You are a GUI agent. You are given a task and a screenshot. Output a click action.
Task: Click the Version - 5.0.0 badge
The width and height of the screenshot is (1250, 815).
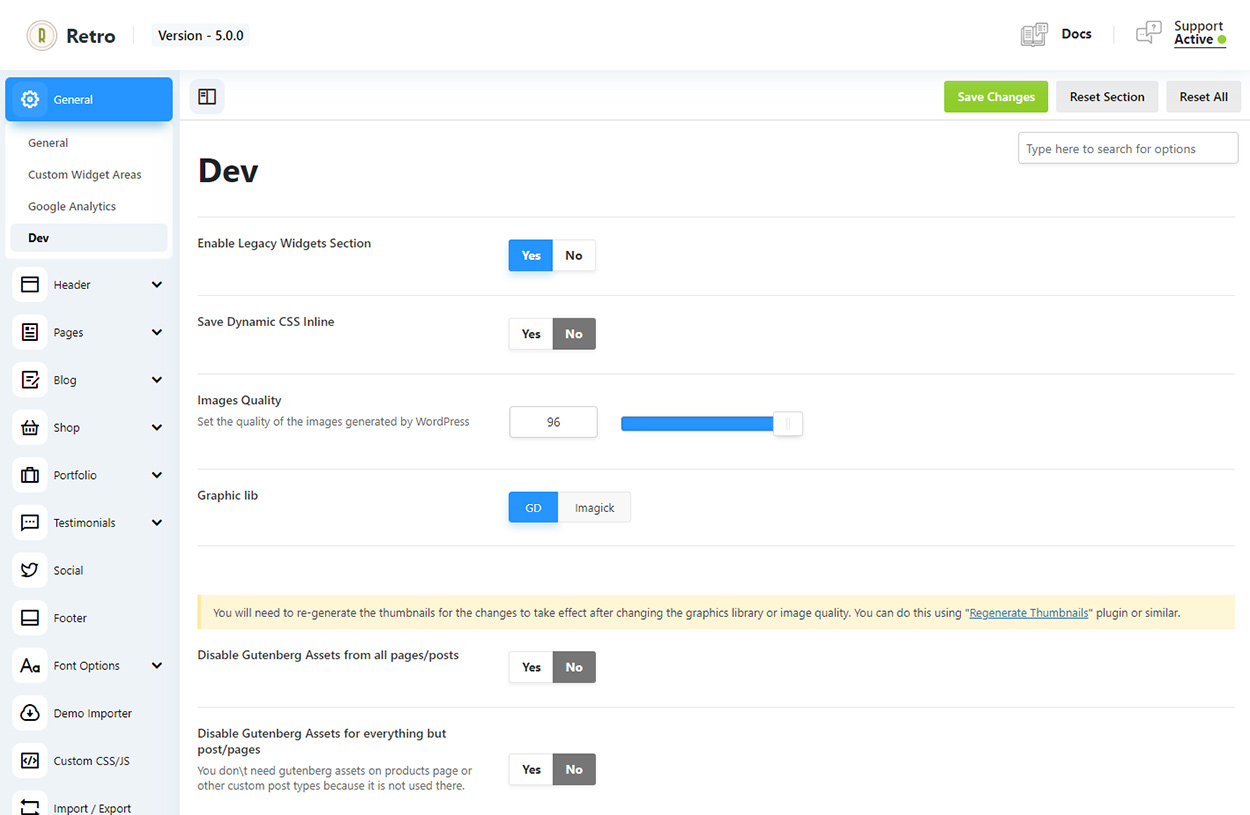point(201,35)
